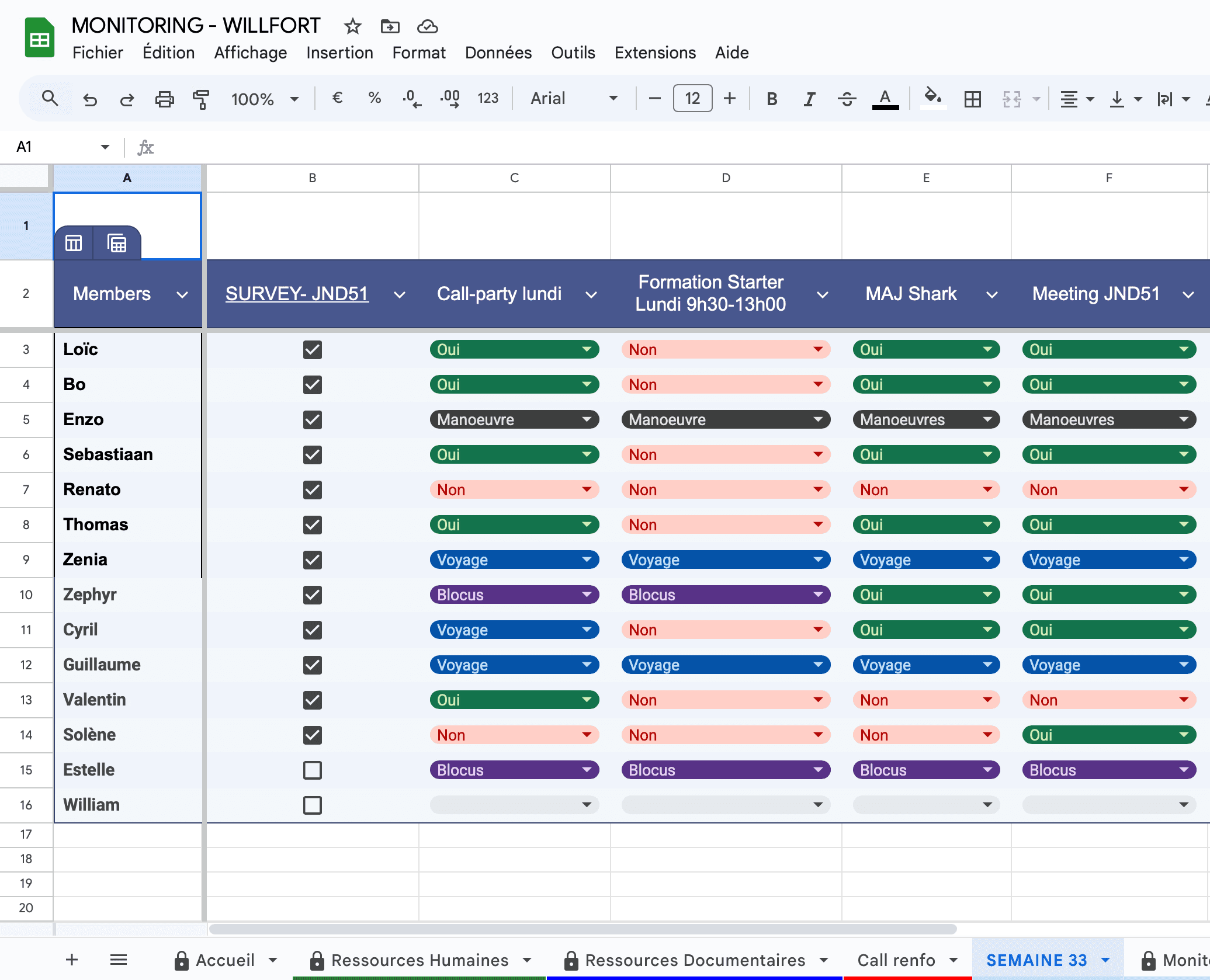Check Estelle's survey checkbox
Viewport: 1210px width, 980px height.
coord(313,770)
